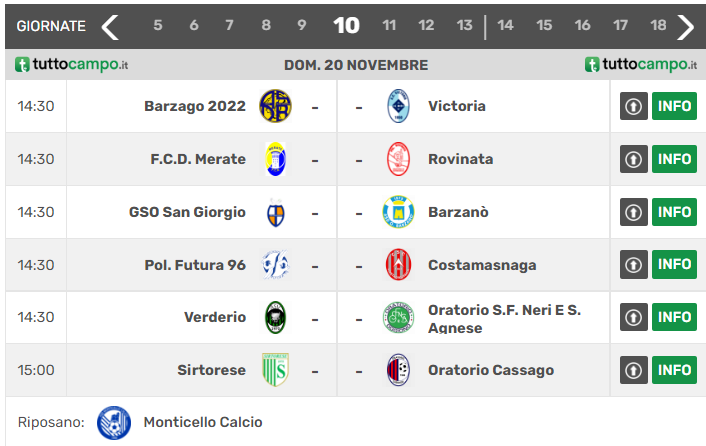Open INFO for GSO San Giorgio match
This screenshot has width=706, height=446.
(674, 212)
